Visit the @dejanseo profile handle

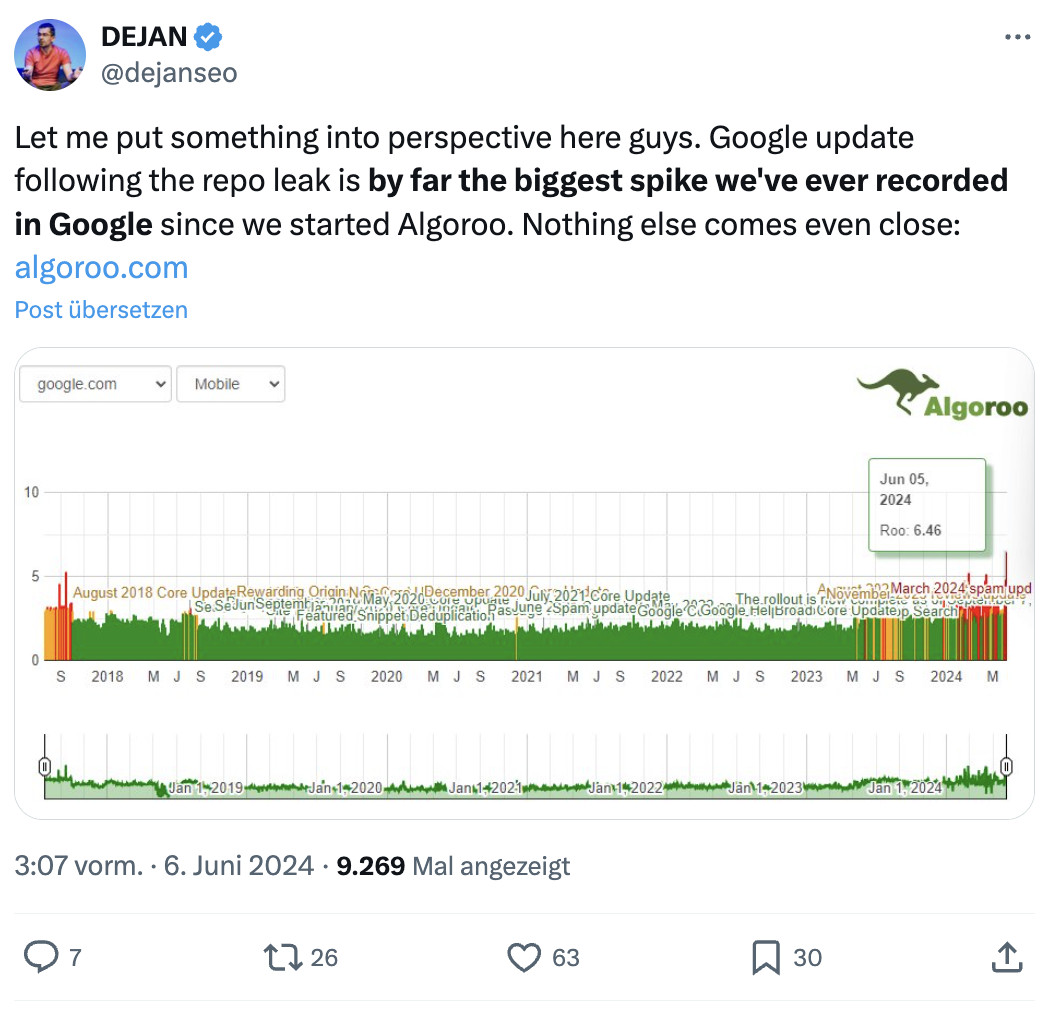pyautogui.click(x=168, y=71)
